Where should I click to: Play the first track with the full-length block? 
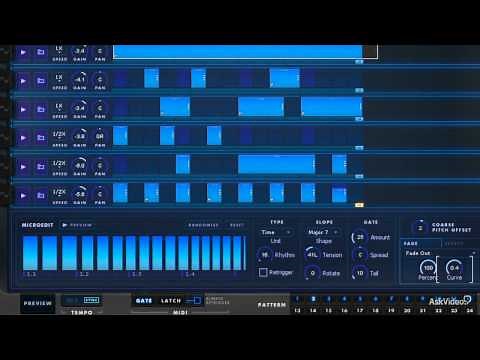point(23,52)
